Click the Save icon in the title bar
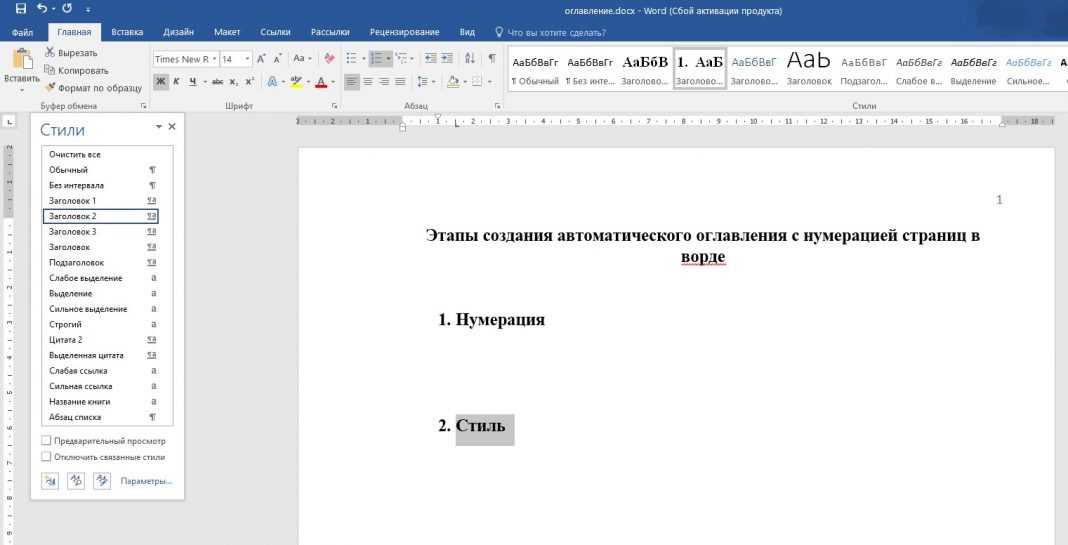This screenshot has height=545, width=1068. tap(20, 9)
